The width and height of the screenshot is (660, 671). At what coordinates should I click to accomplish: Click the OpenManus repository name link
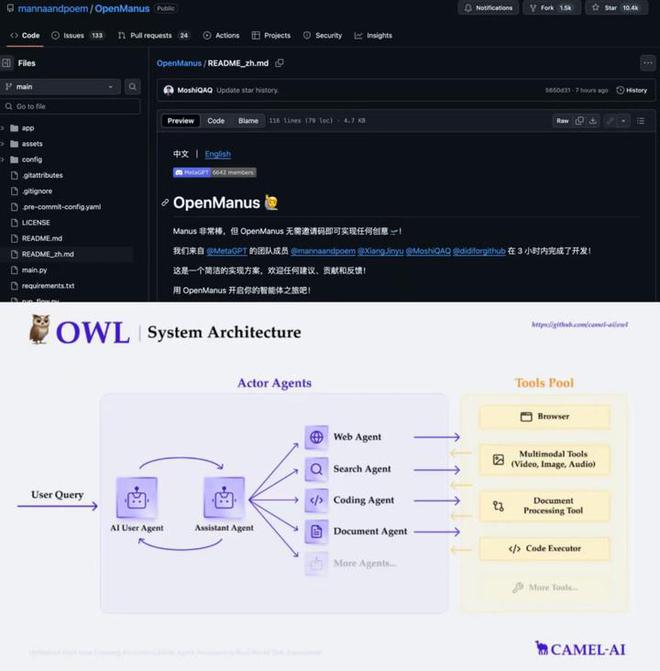tap(122, 9)
